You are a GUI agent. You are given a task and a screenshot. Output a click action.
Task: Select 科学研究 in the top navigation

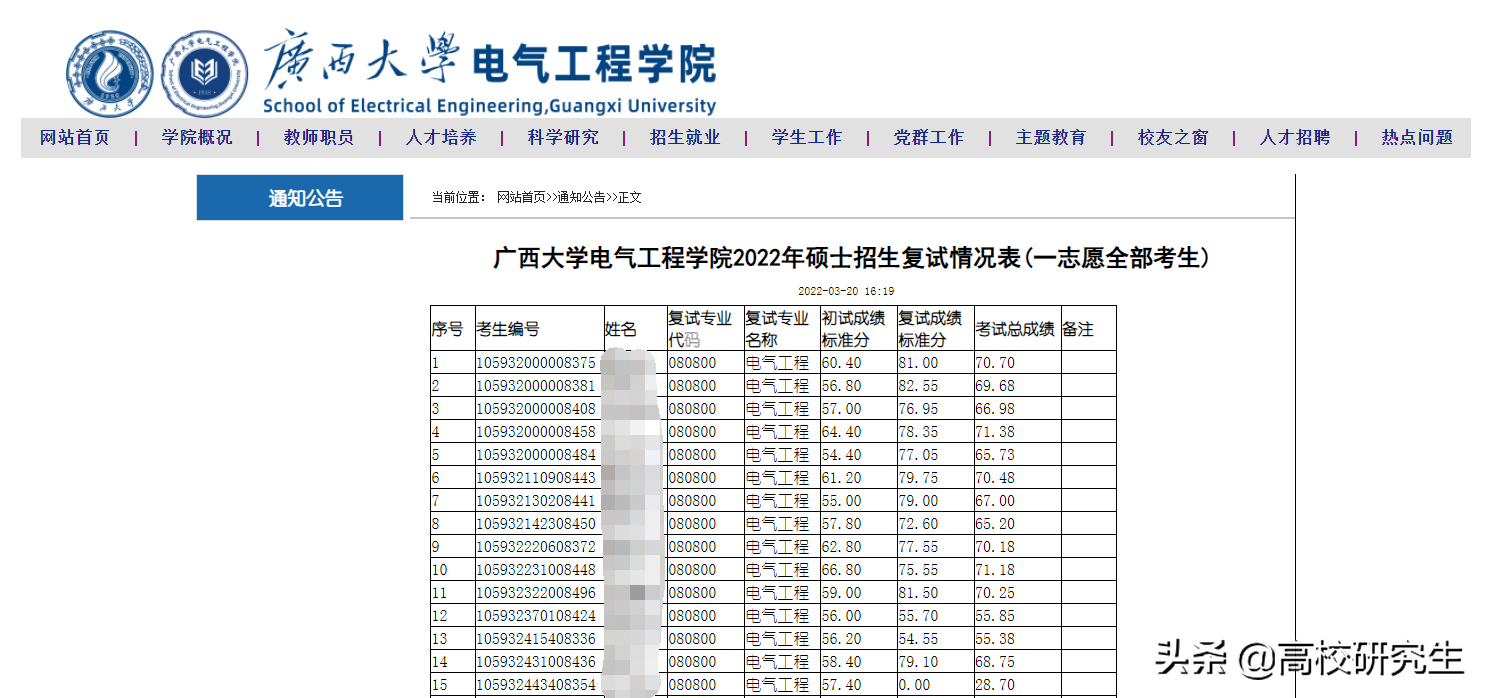click(562, 137)
